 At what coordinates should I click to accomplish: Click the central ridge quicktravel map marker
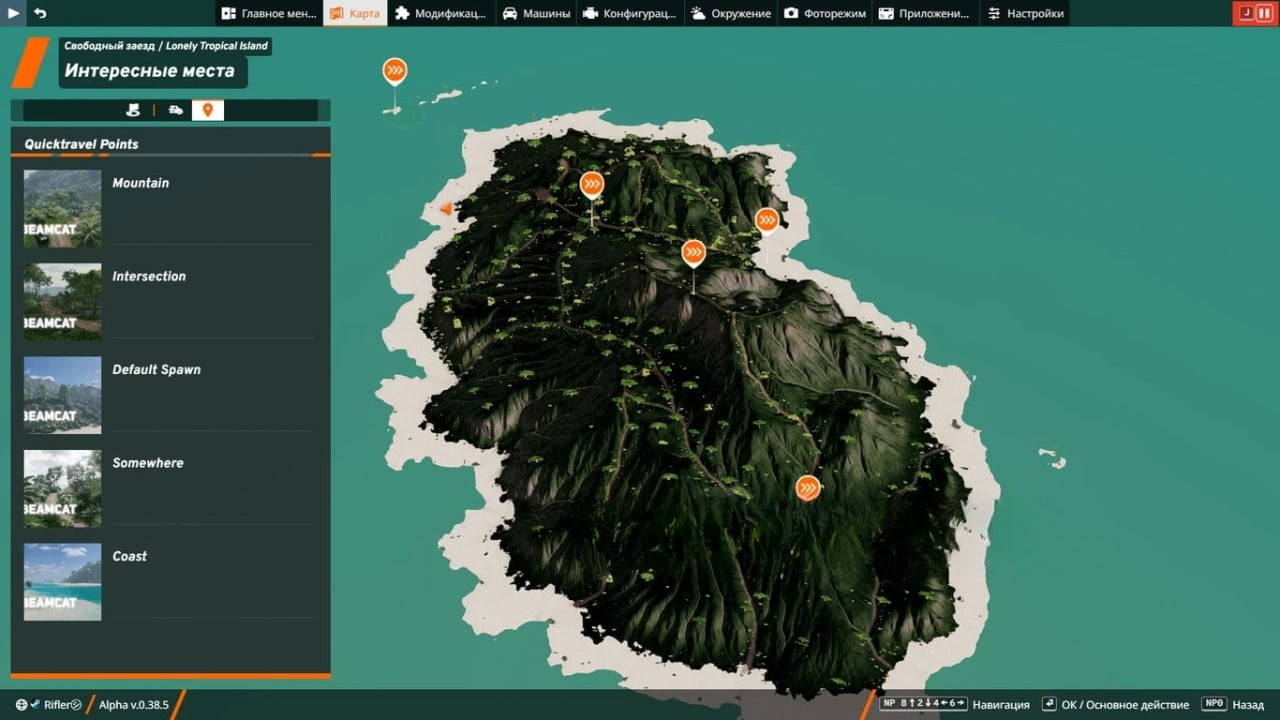pos(693,253)
